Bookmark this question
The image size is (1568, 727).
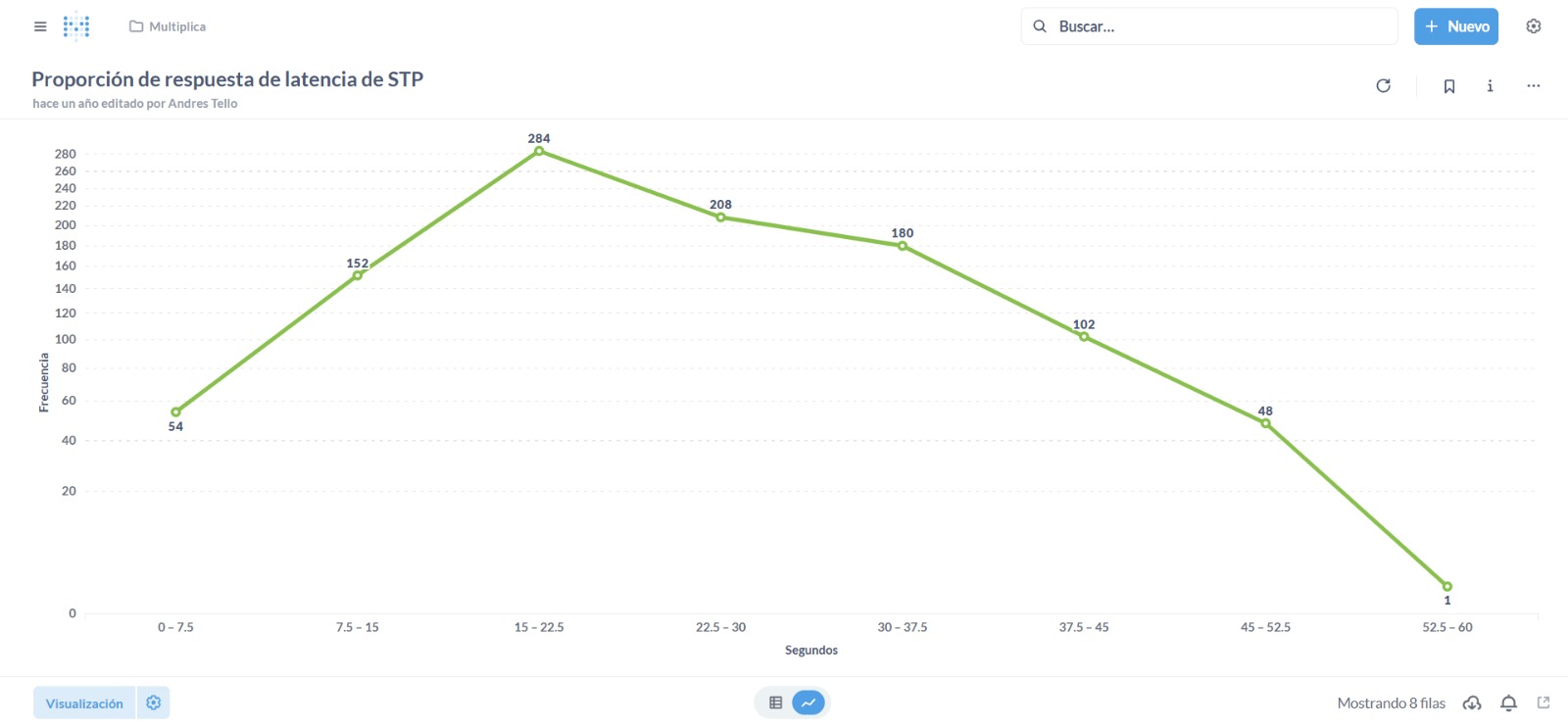click(1449, 86)
